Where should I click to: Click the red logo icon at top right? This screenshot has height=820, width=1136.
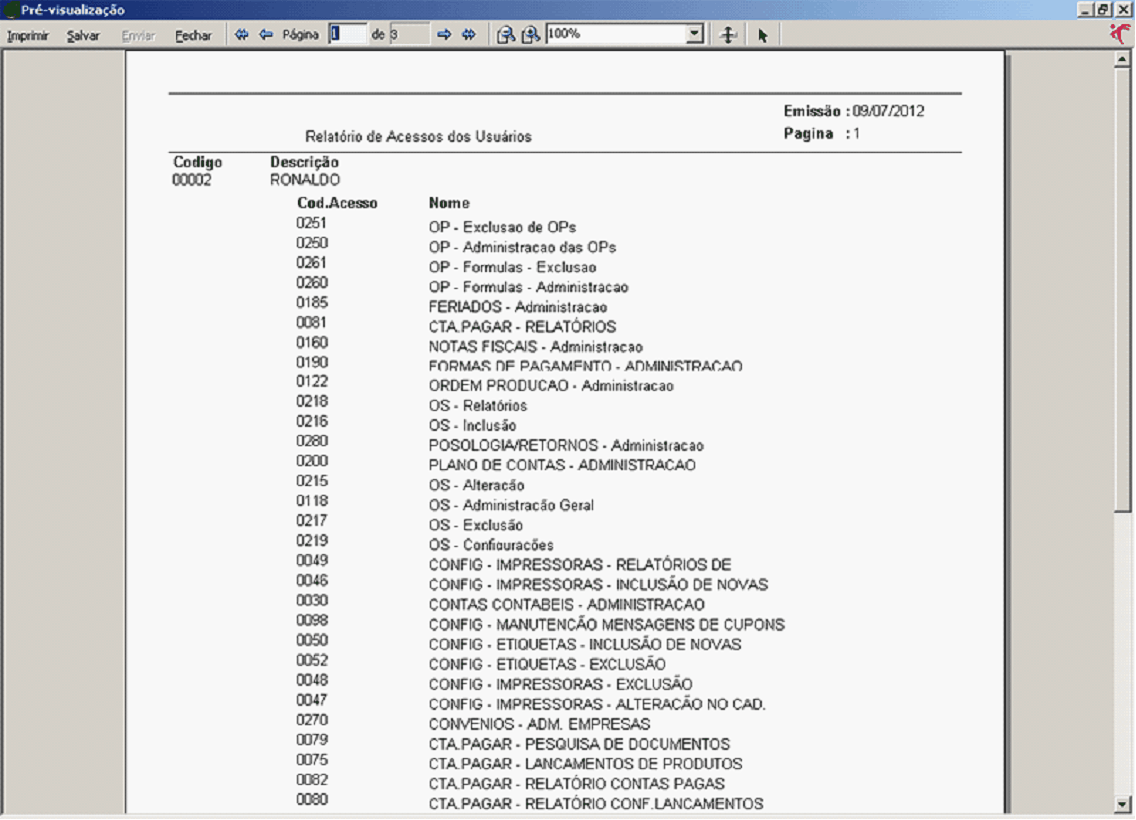pyautogui.click(x=1122, y=34)
